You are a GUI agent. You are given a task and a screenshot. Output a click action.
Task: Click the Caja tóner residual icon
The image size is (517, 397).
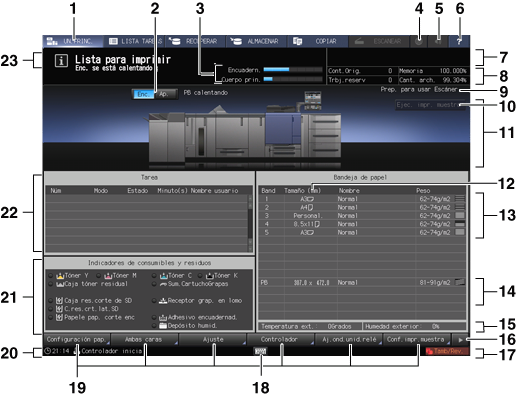pyautogui.click(x=60, y=284)
